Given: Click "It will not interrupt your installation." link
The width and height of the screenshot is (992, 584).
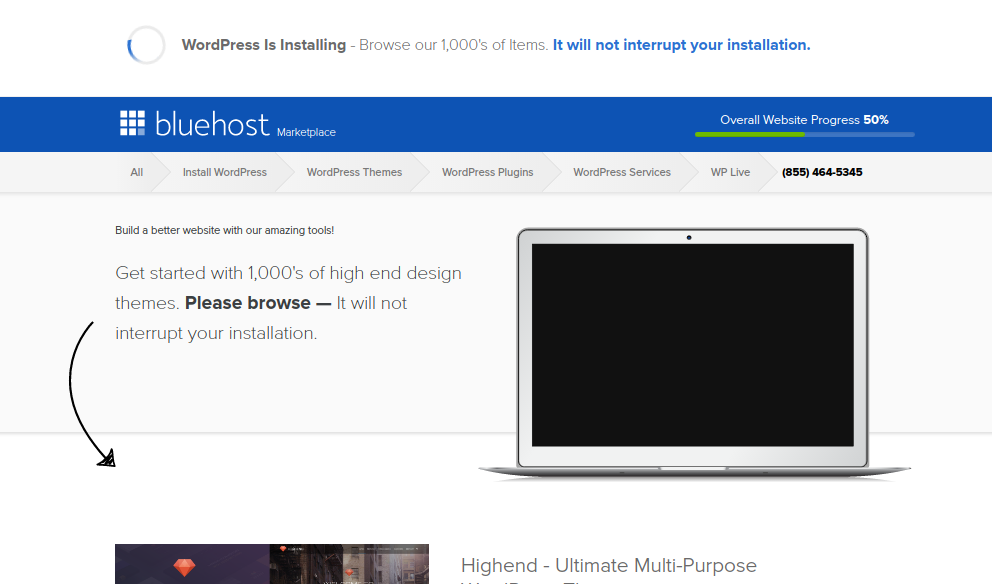Looking at the screenshot, I should tap(681, 45).
